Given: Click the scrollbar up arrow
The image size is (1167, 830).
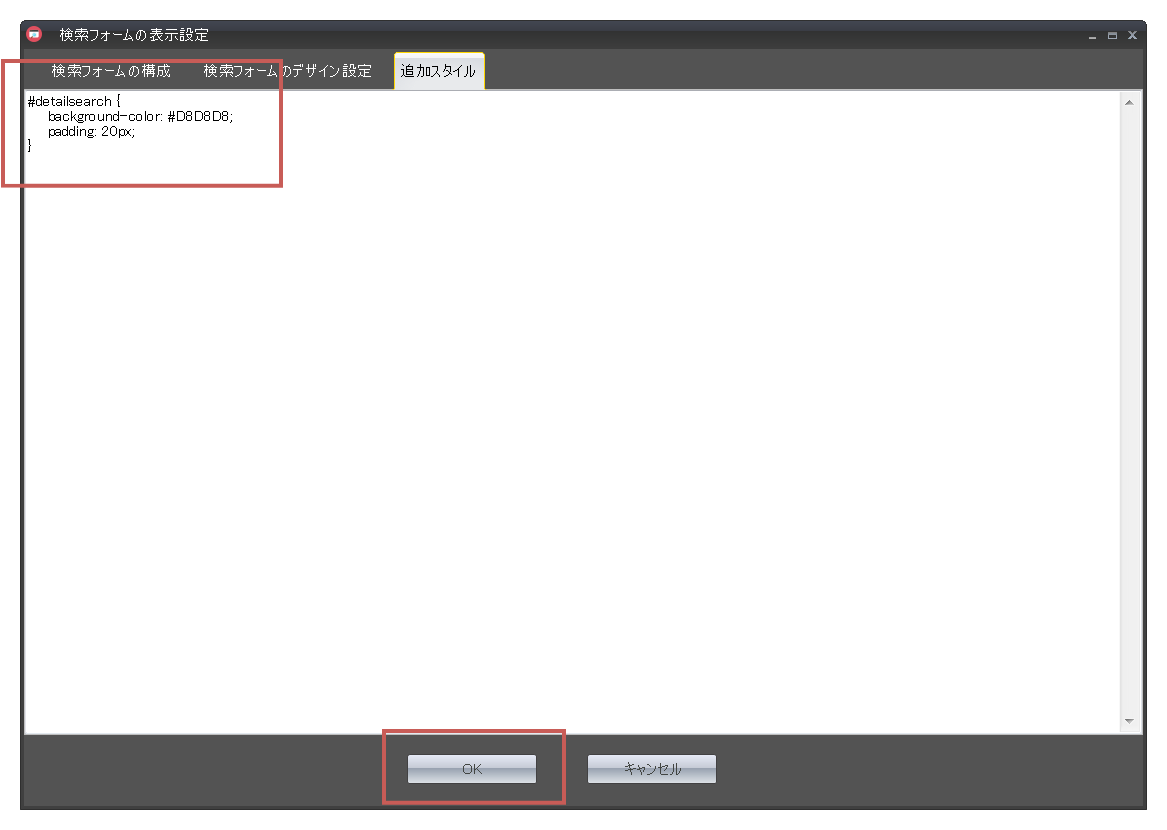Looking at the screenshot, I should pos(1129,102).
